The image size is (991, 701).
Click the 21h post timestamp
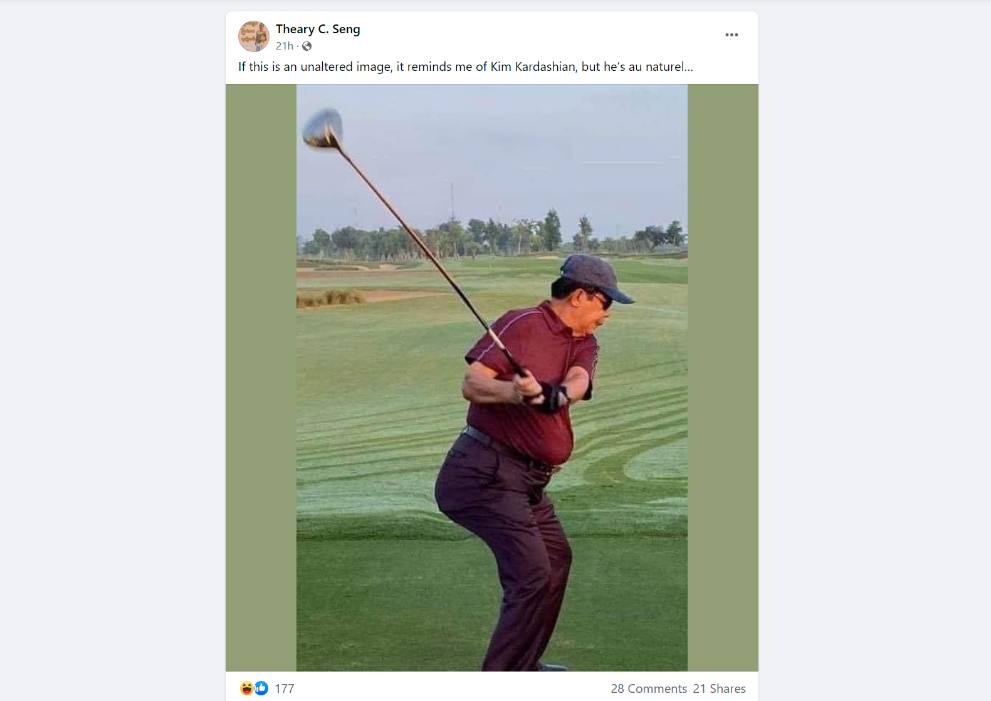point(284,46)
